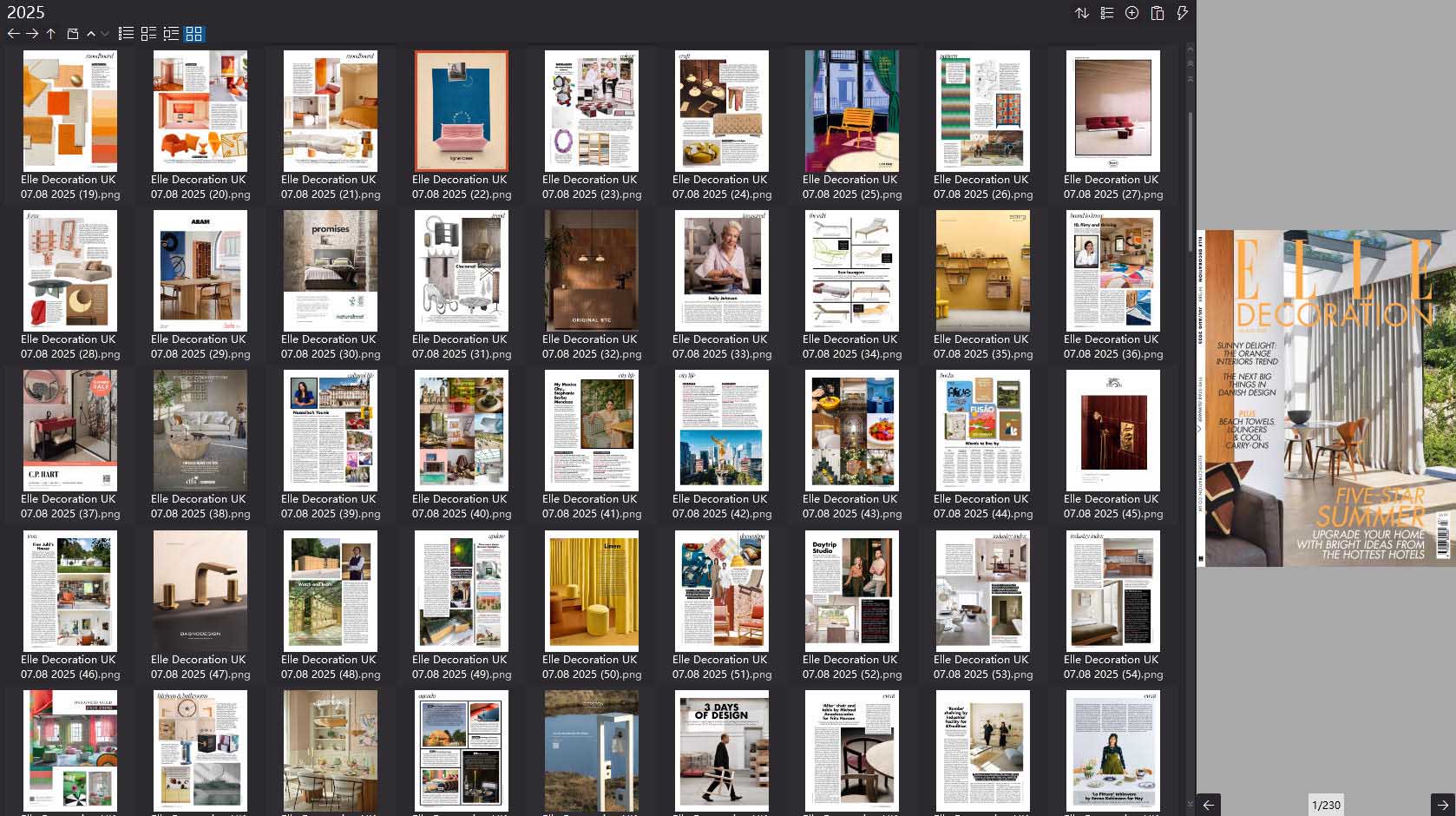Click the lightning quick-actions icon
This screenshot has width=1456, height=816.
tap(1181, 13)
